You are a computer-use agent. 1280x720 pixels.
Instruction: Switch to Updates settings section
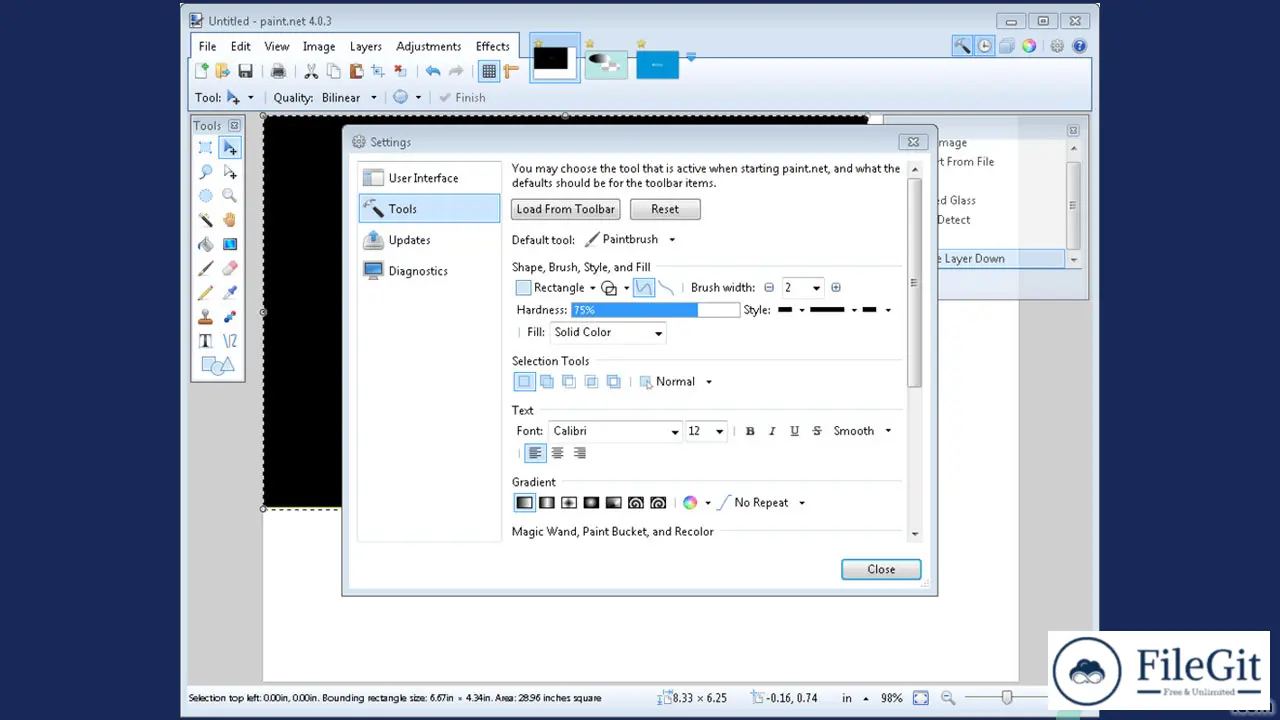429,240
